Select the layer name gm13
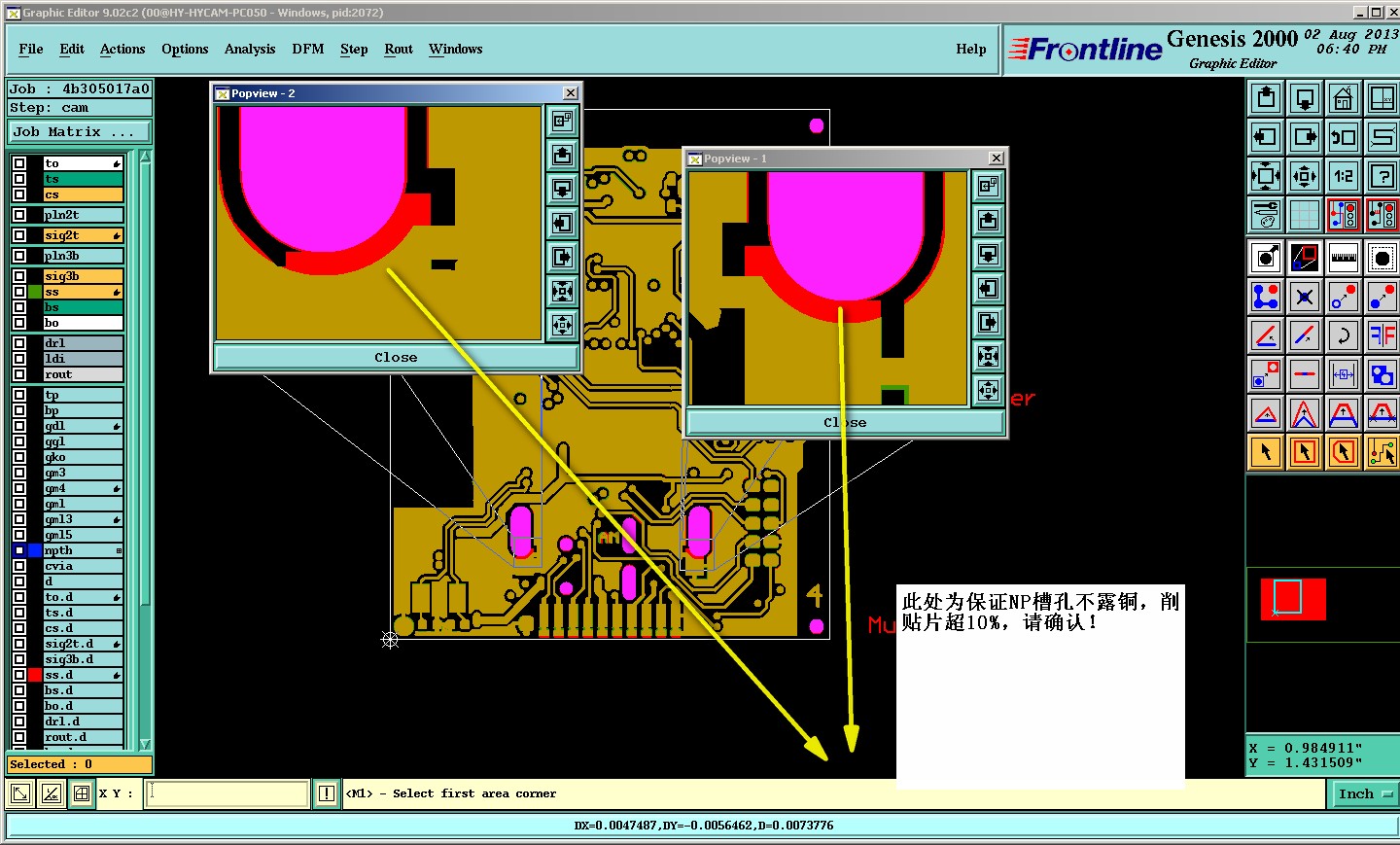The image size is (1400, 845). [x=84, y=519]
